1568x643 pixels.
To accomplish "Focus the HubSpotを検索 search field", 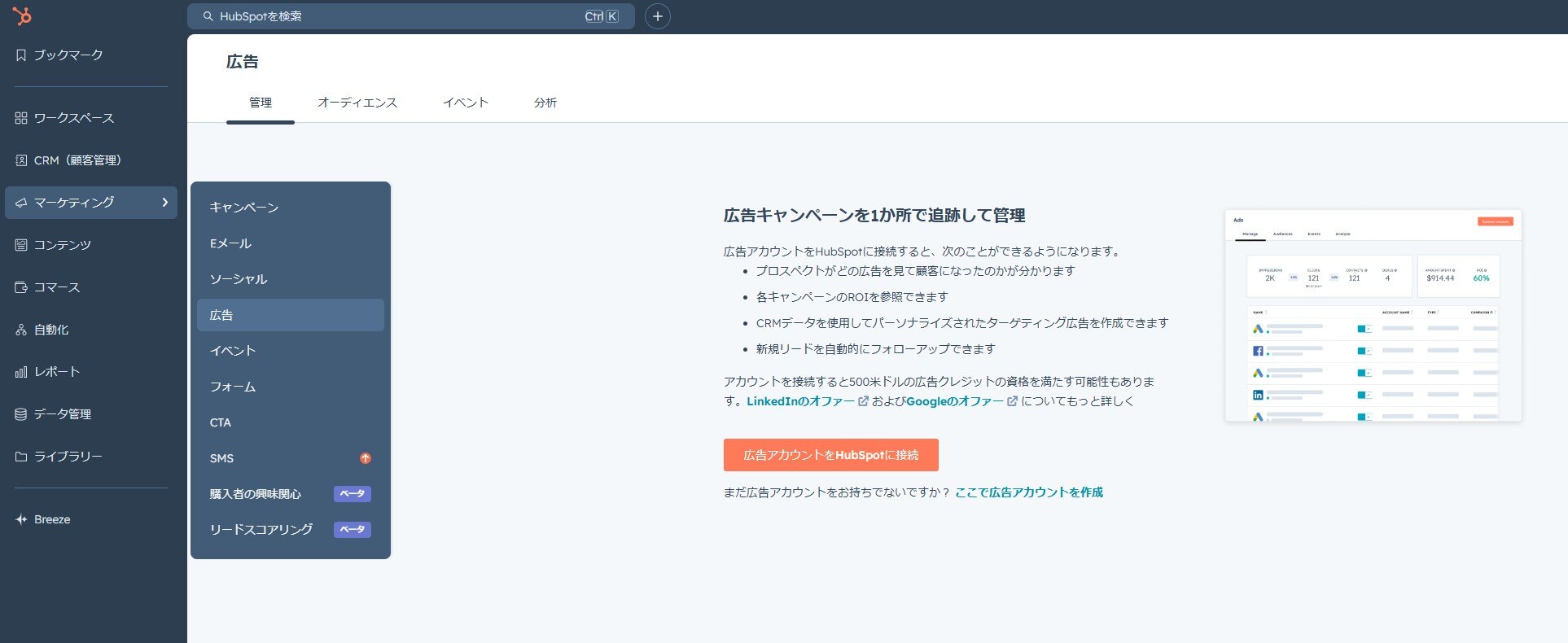I will (411, 16).
